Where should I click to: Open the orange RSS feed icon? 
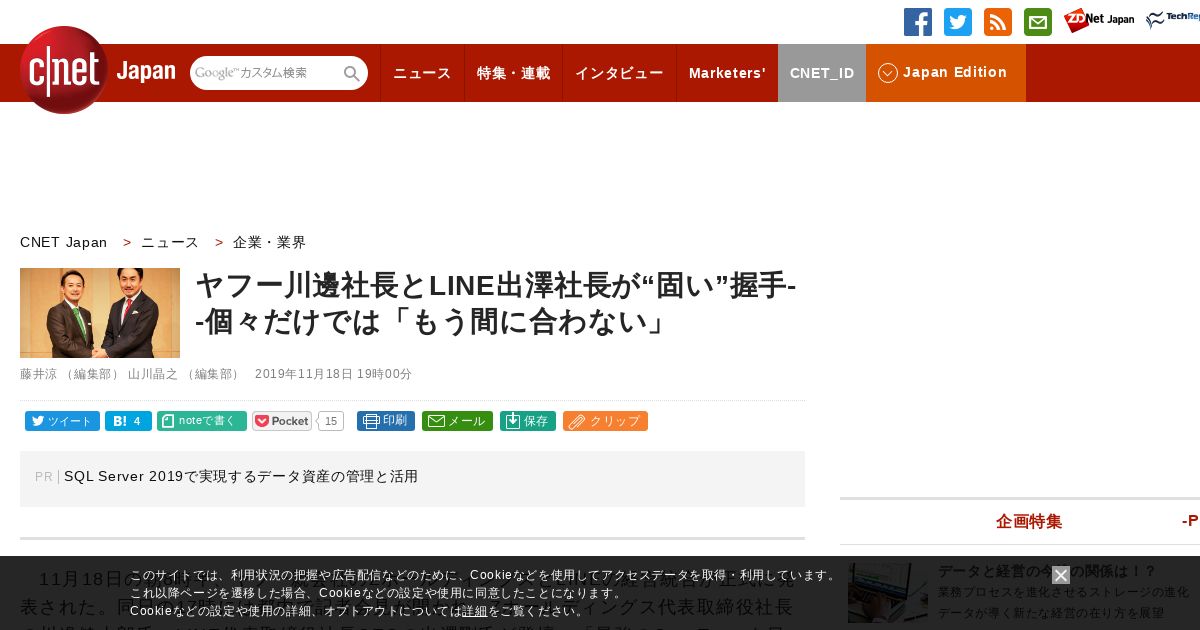click(x=998, y=22)
